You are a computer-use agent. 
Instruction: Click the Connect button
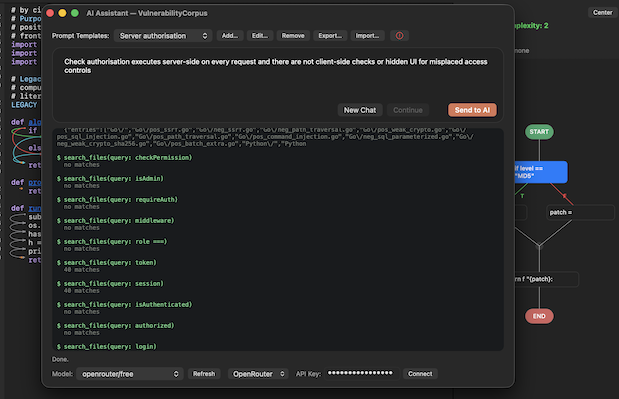point(420,374)
